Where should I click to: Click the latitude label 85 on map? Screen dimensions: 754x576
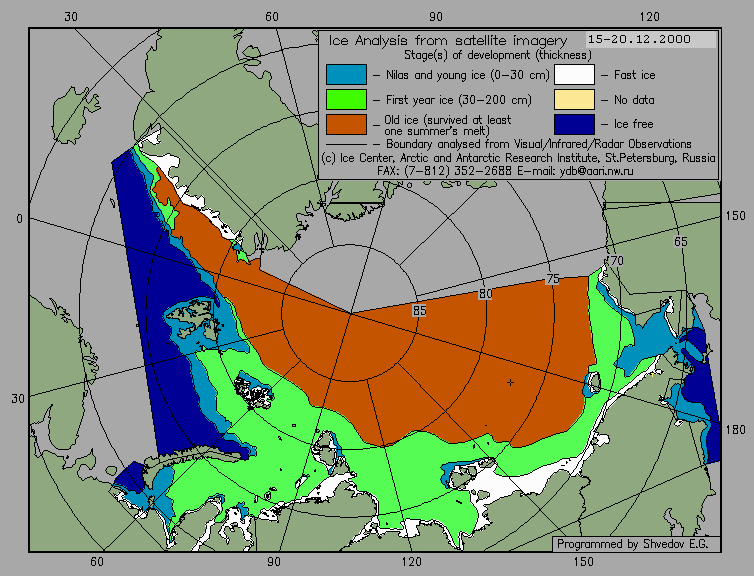(x=419, y=311)
